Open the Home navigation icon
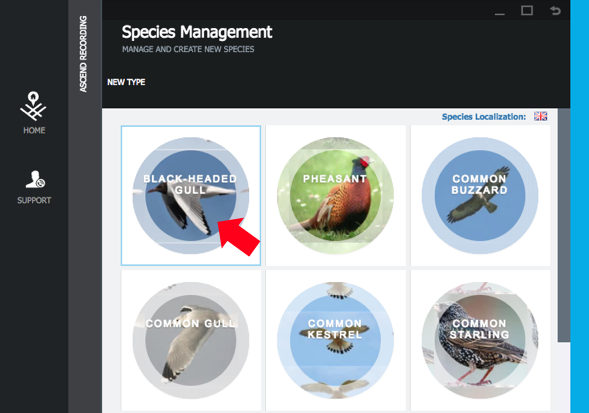The height and width of the screenshot is (413, 589). (33, 106)
